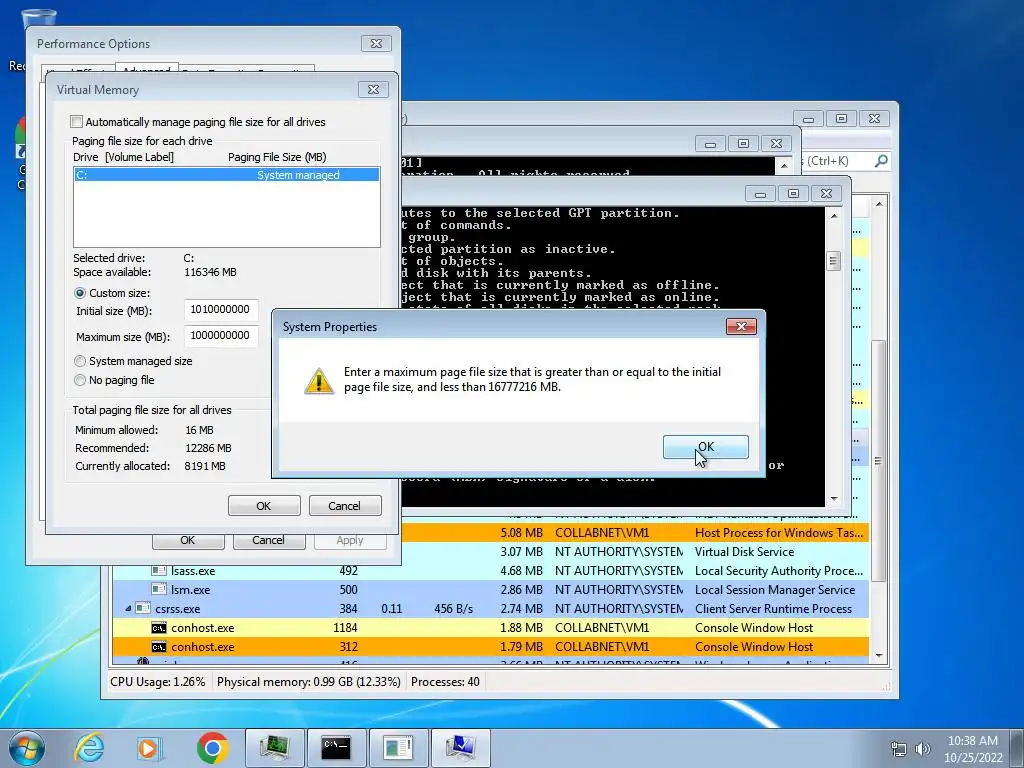The width and height of the screenshot is (1024, 768).
Task: Switch to the Command Prompt taskbar button
Action: [x=336, y=748]
